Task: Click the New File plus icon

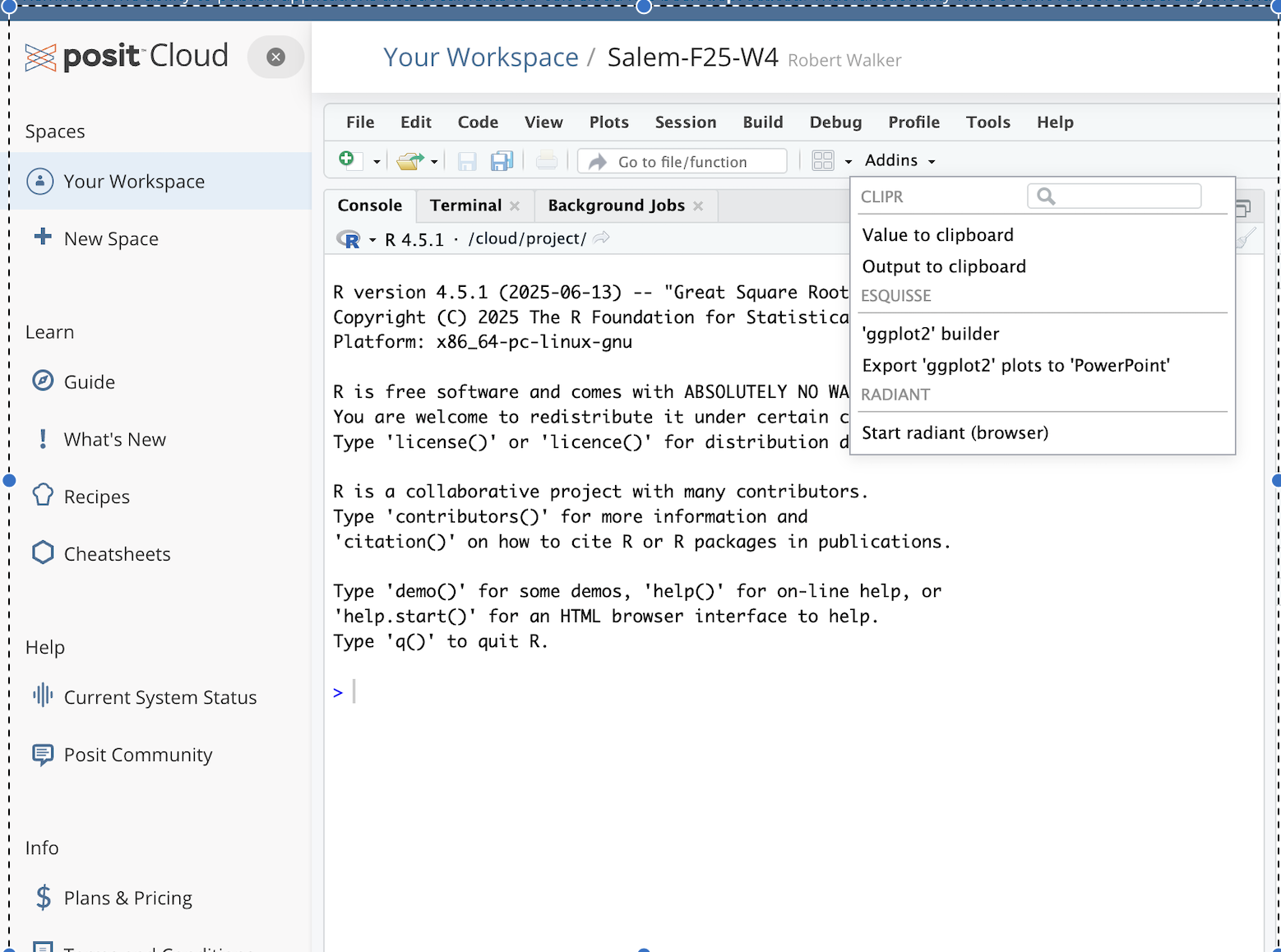Action: pyautogui.click(x=347, y=159)
